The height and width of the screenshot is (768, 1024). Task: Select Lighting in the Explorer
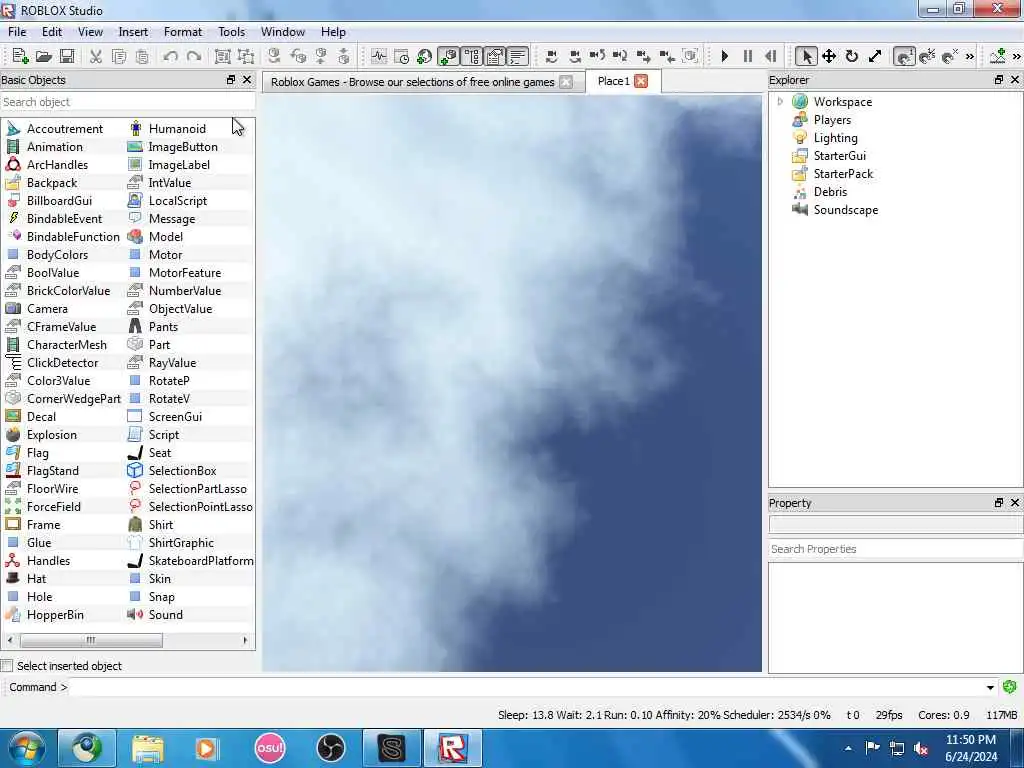835,138
